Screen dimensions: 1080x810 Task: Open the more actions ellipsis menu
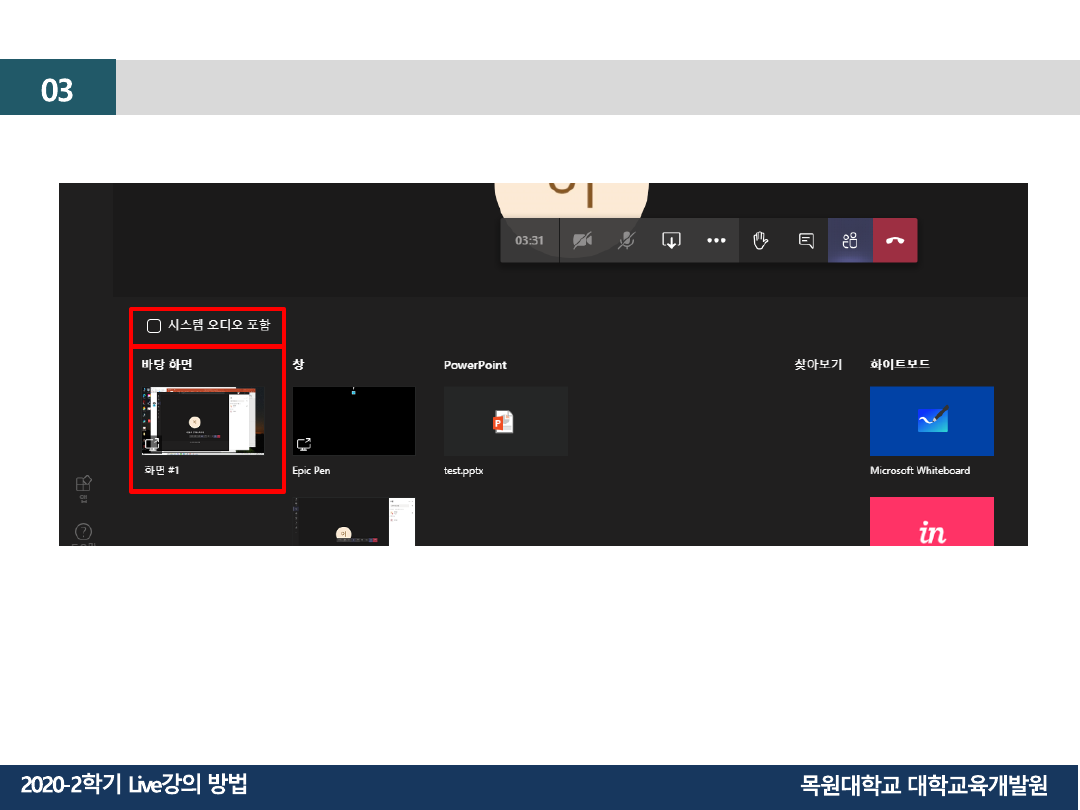[716, 240]
